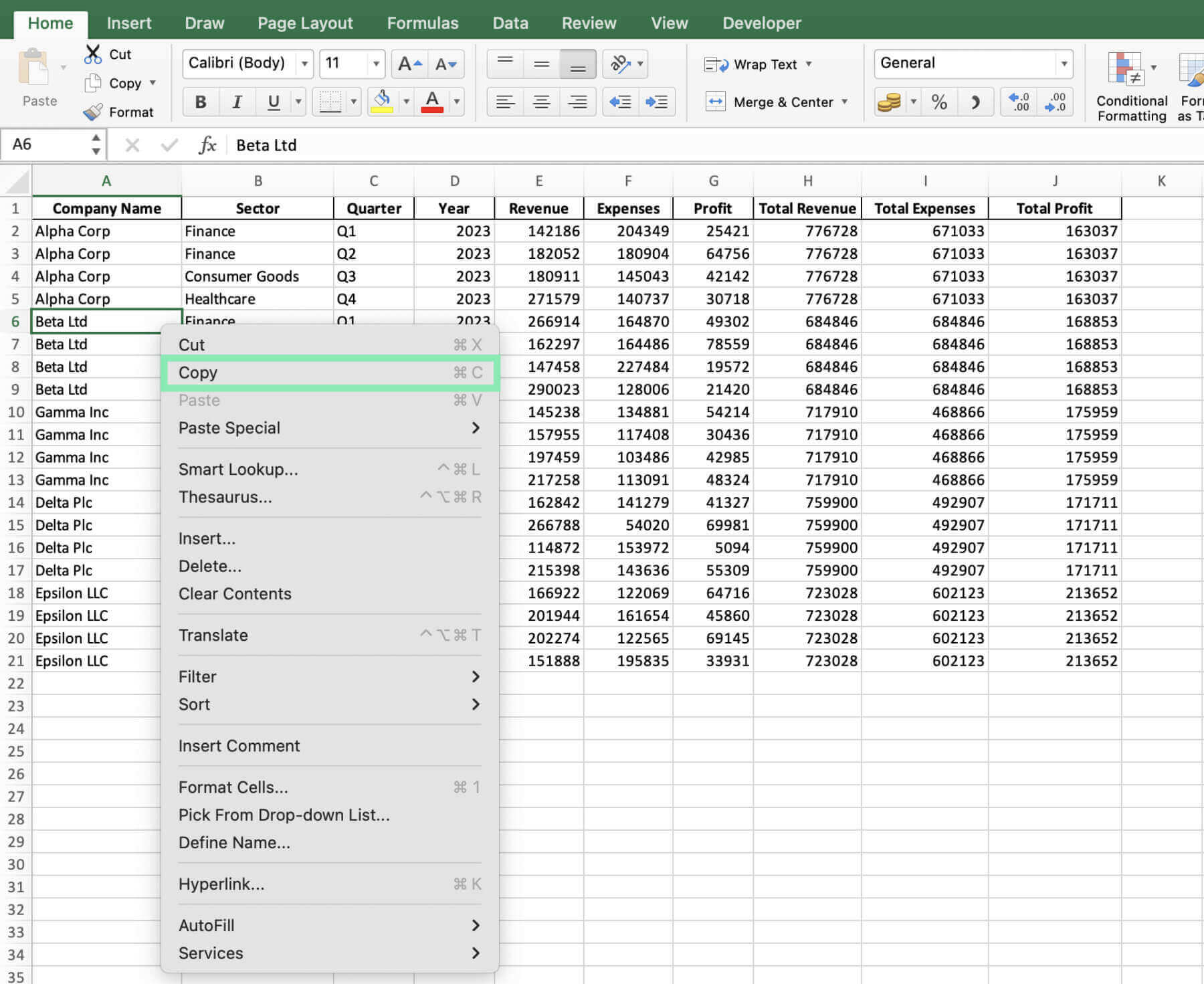The width and height of the screenshot is (1204, 984).
Task: Click the Increase Decimal icon
Action: click(x=1018, y=102)
